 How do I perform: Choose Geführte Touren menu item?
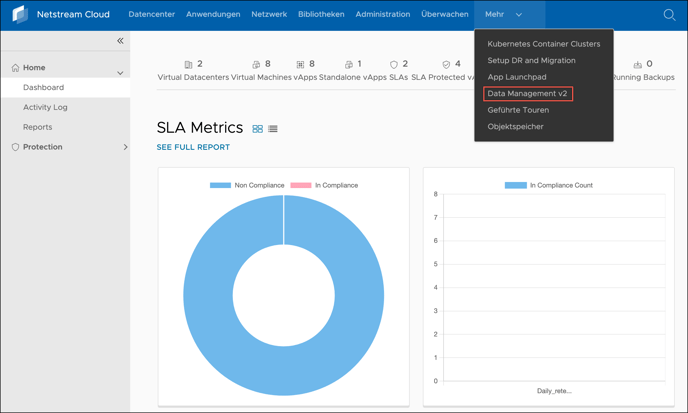coord(518,110)
